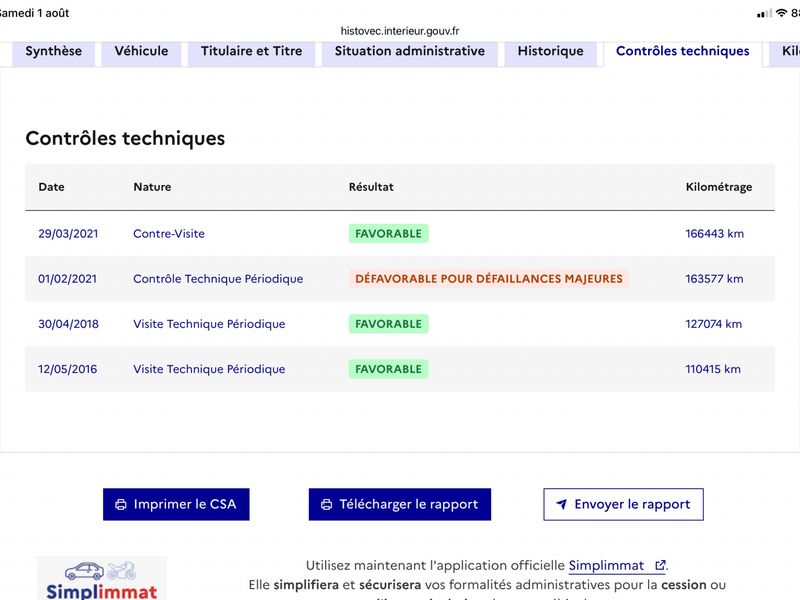Click the Imprimer le CSA button

point(176,505)
